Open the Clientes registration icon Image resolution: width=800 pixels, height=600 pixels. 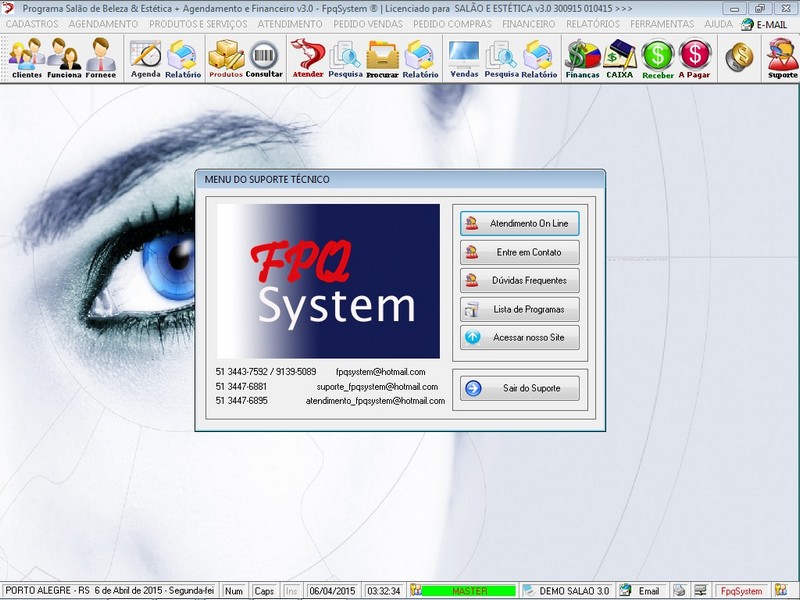point(27,58)
